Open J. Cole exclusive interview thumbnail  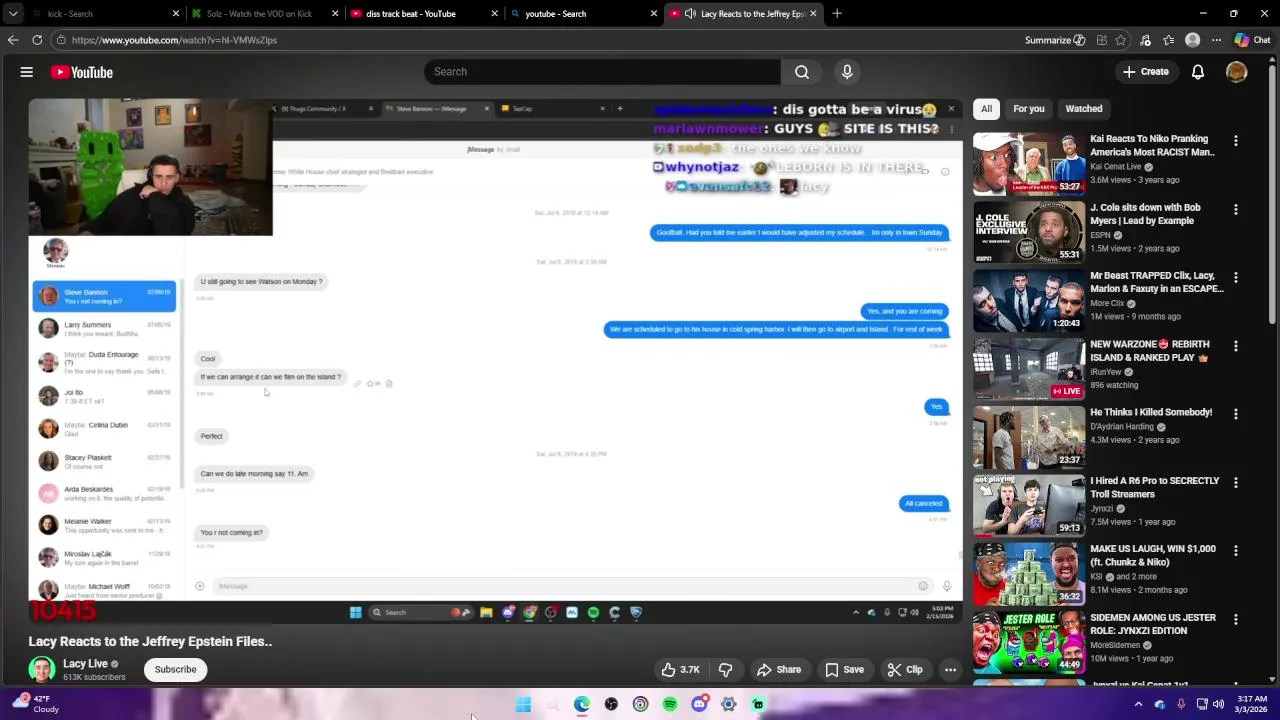pyautogui.click(x=1029, y=232)
